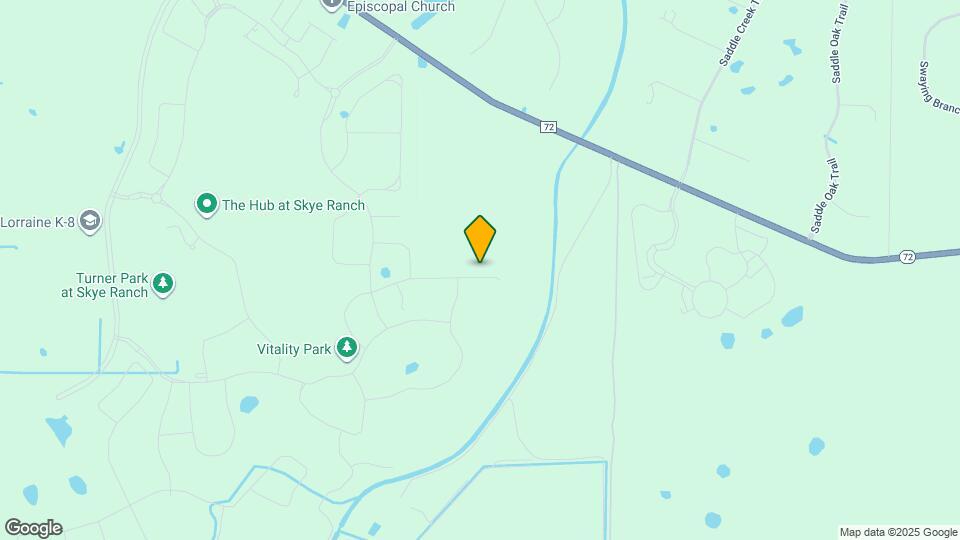Image resolution: width=960 pixels, height=540 pixels.
Task: Click the Vitality Park tree icon
Action: click(347, 348)
